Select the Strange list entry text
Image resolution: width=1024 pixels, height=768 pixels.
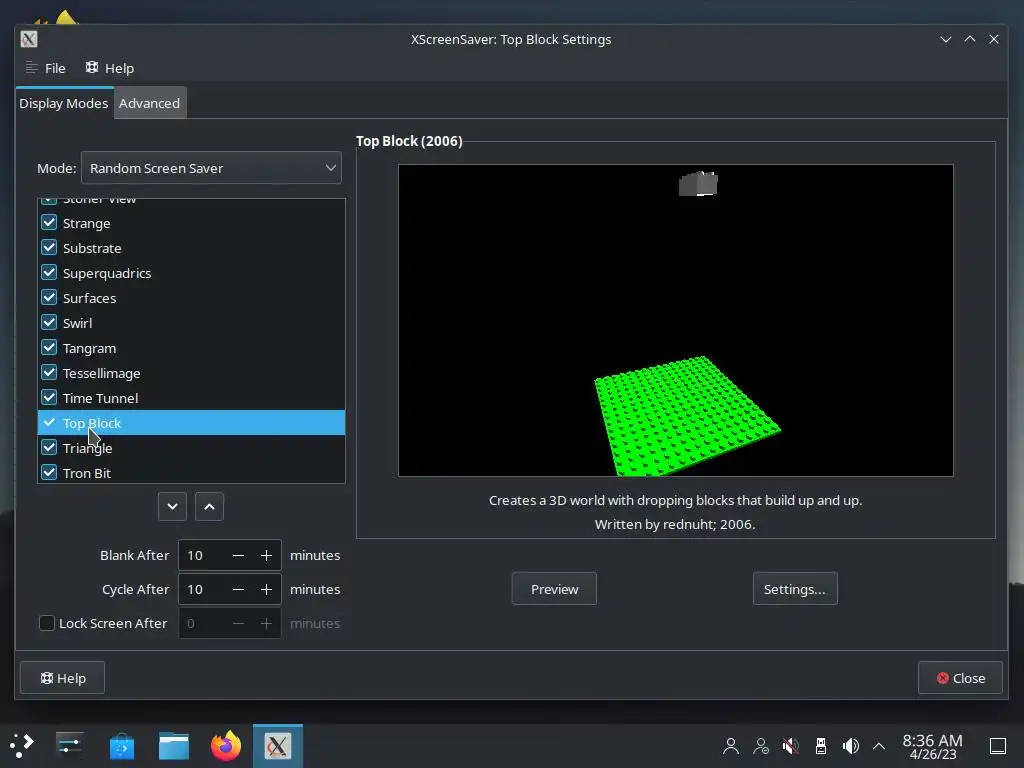(x=87, y=223)
